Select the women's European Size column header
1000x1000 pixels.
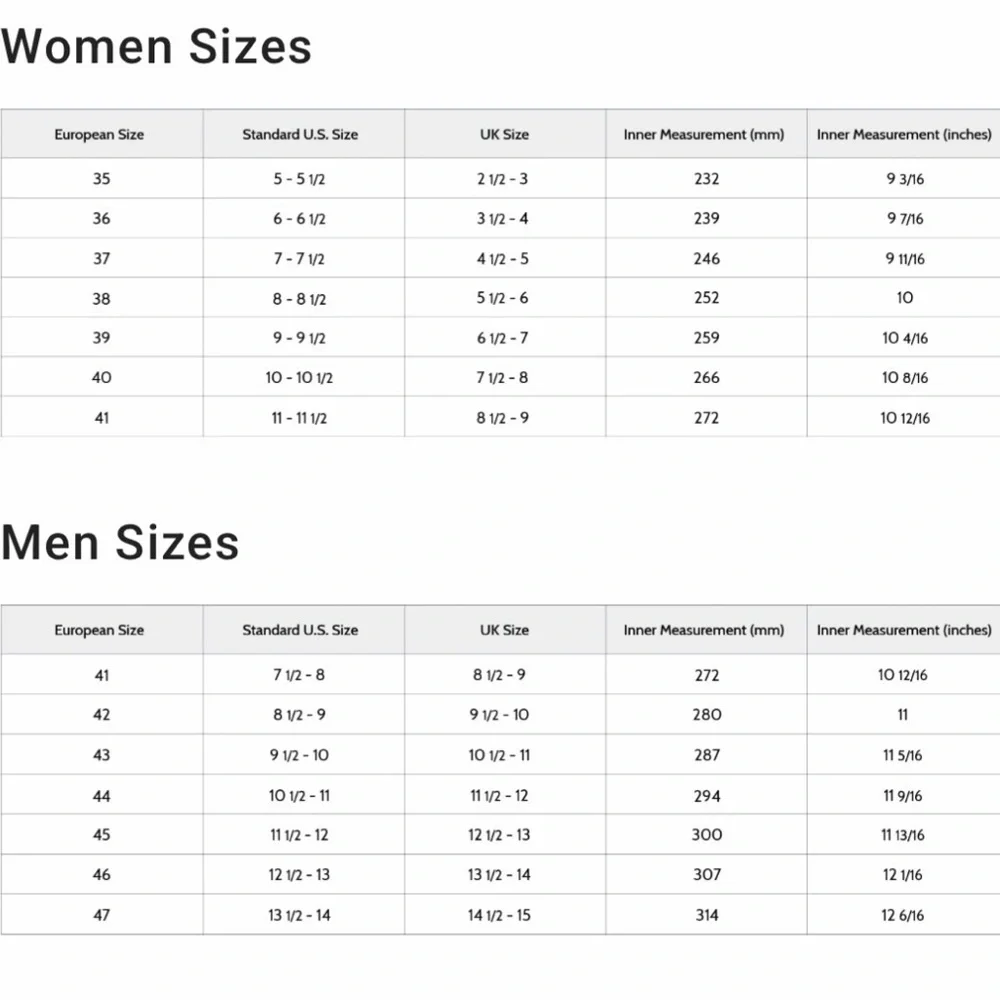click(99, 134)
